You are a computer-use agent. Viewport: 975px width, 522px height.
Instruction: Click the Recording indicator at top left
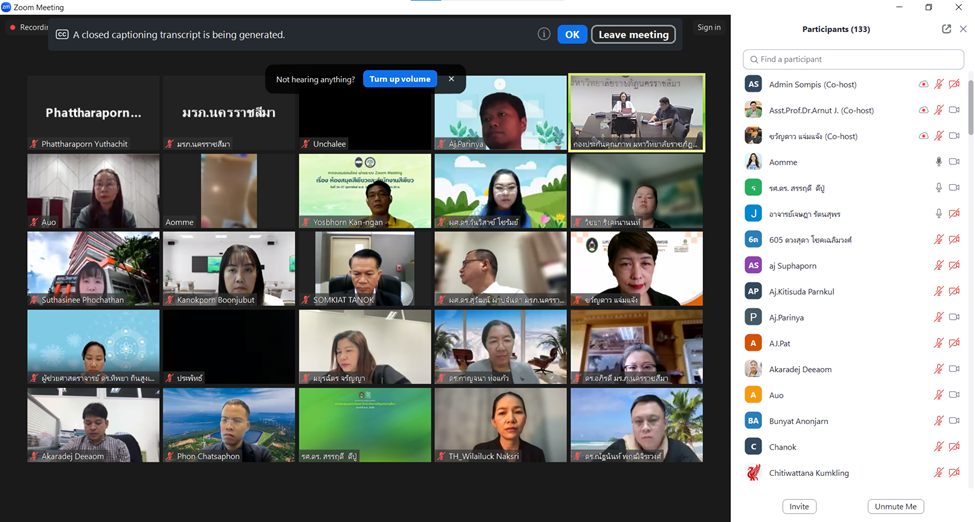[x=30, y=28]
